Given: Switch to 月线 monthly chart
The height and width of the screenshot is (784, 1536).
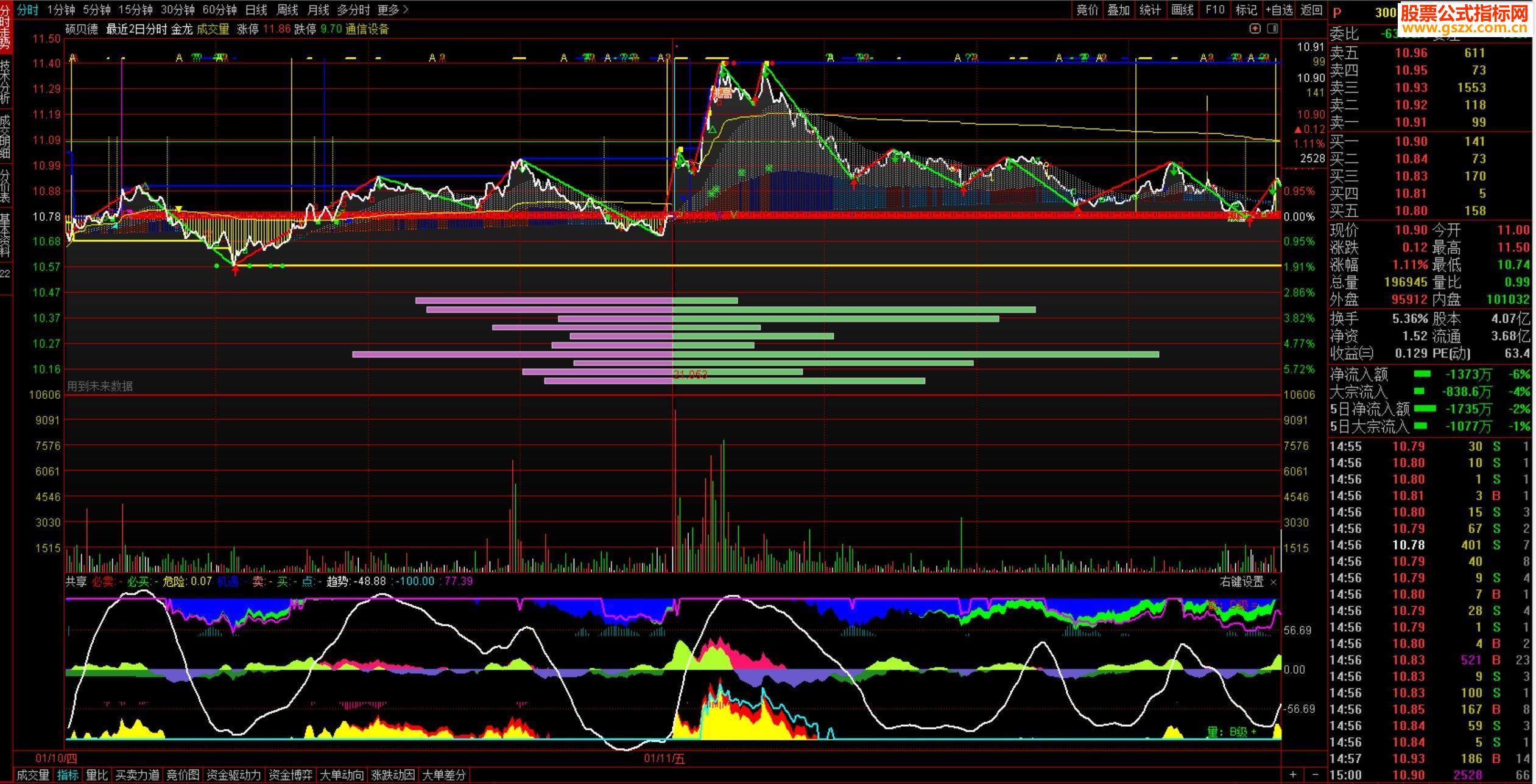Looking at the screenshot, I should point(318,10).
